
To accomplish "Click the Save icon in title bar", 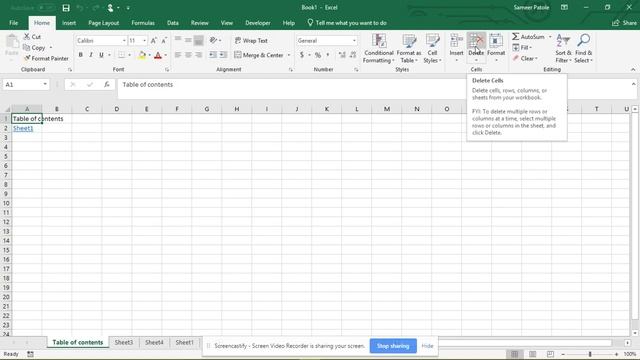I will [66, 8].
